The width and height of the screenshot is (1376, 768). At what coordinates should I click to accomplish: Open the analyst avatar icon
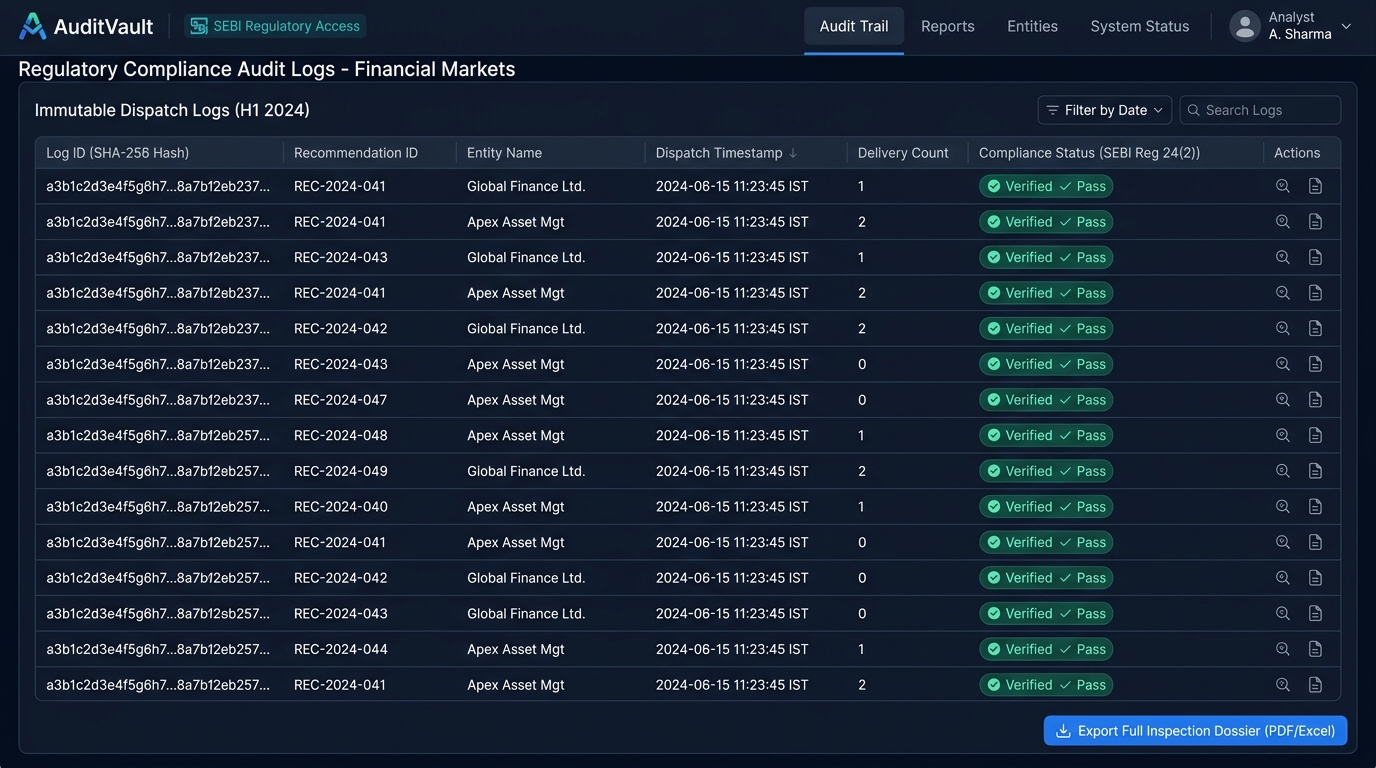(x=1245, y=26)
